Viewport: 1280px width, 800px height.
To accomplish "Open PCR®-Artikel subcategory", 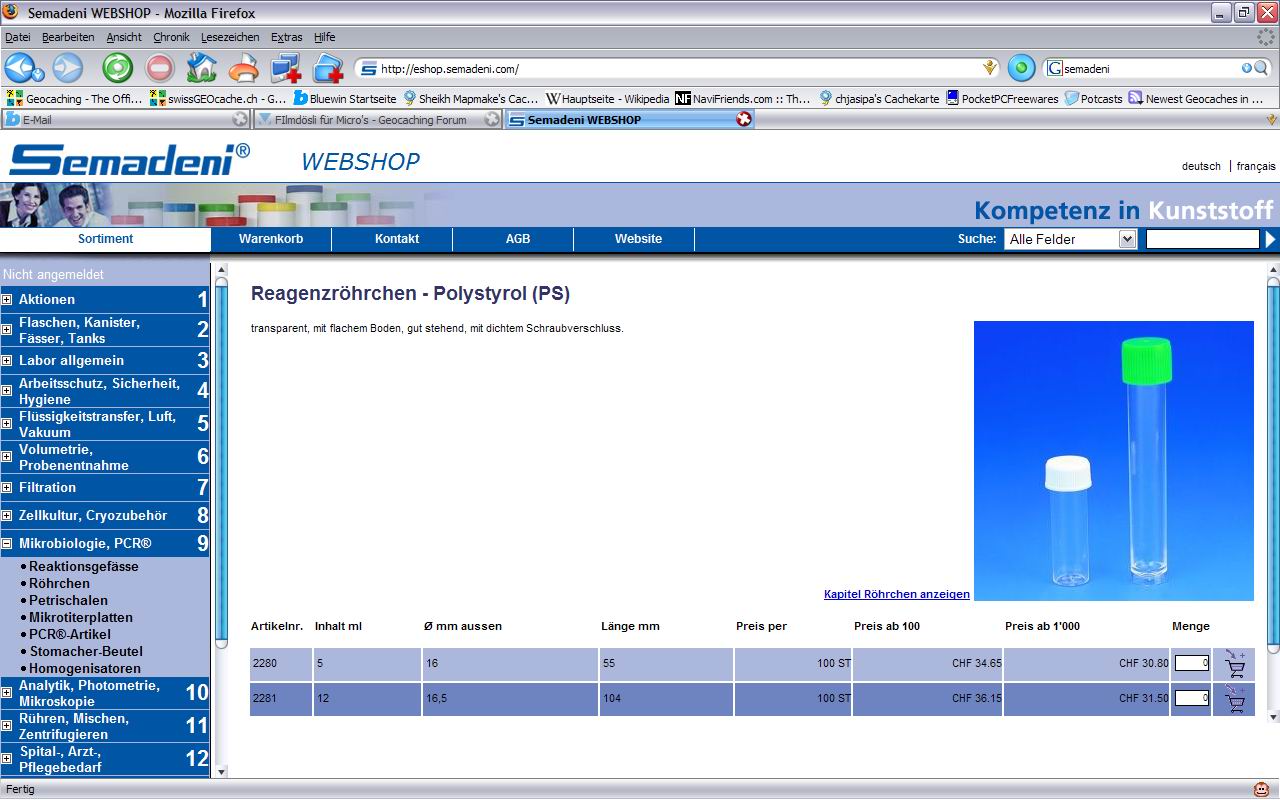I will click(x=70, y=634).
